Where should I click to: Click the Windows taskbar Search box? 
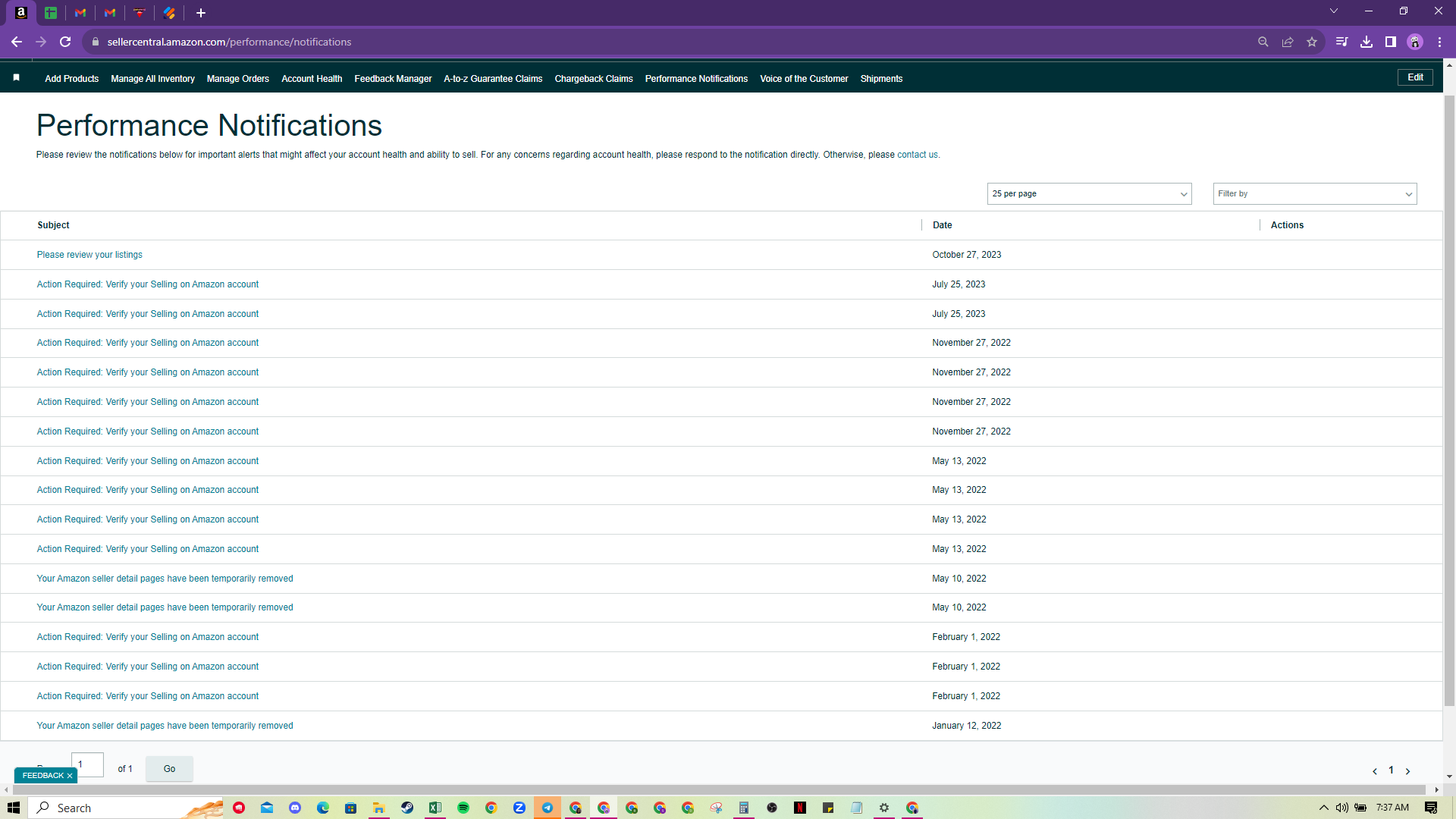[126, 808]
